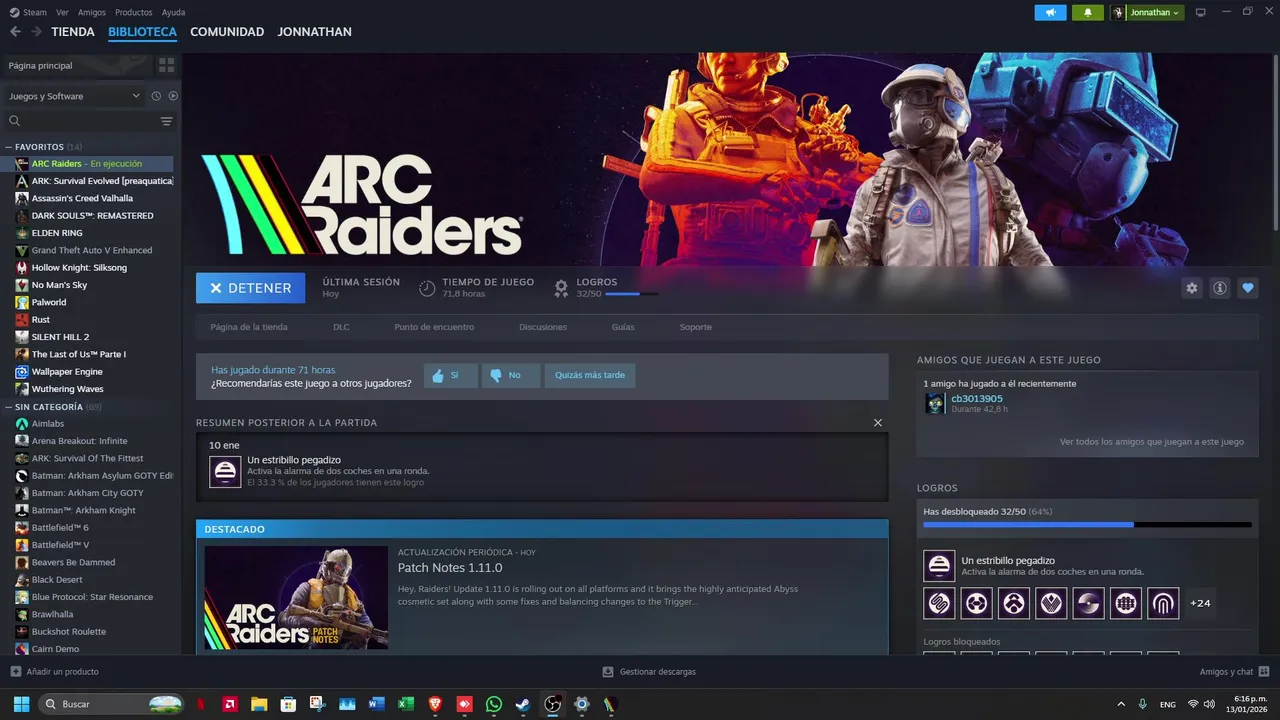Stop the game with DETENER button
The width and height of the screenshot is (1280, 720).
point(250,288)
